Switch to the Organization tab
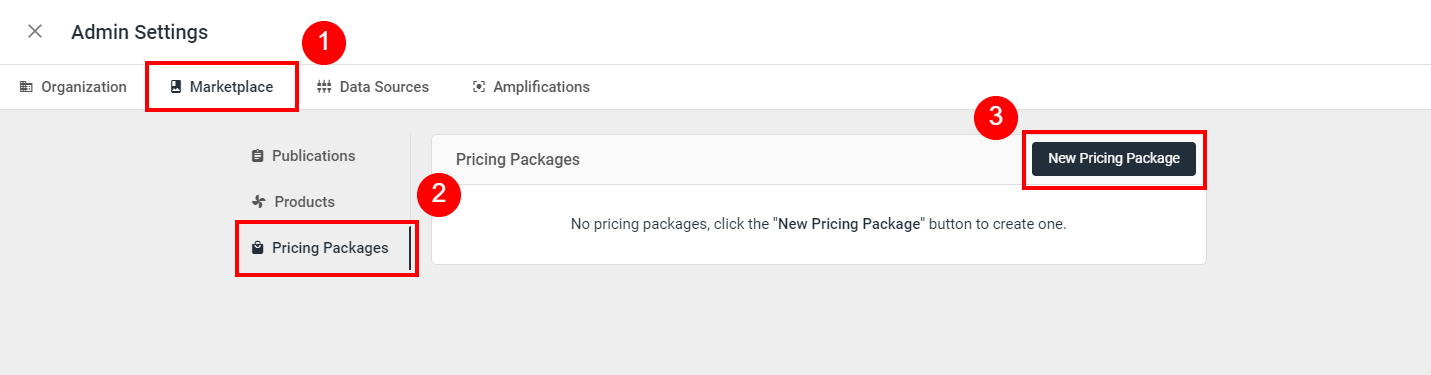Viewport: 1431px width, 375px height. (x=73, y=87)
